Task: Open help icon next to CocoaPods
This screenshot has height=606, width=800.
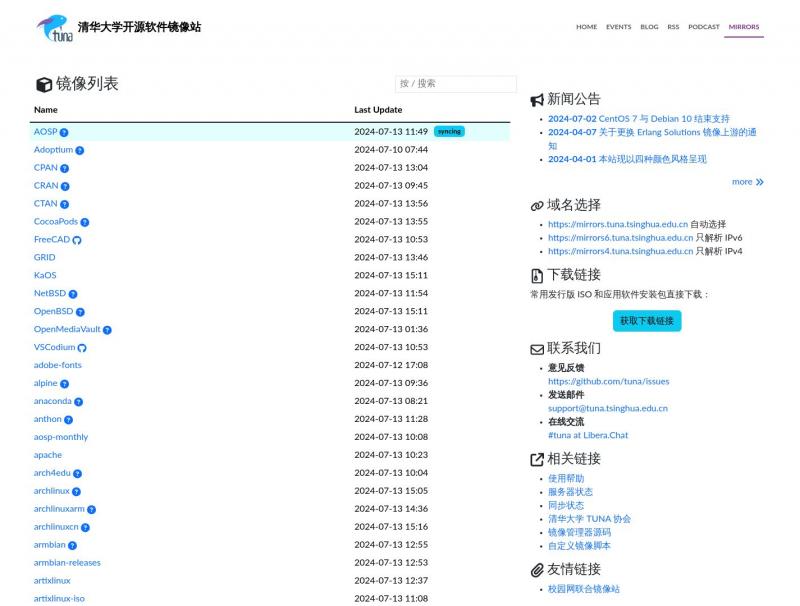Action: point(85,222)
